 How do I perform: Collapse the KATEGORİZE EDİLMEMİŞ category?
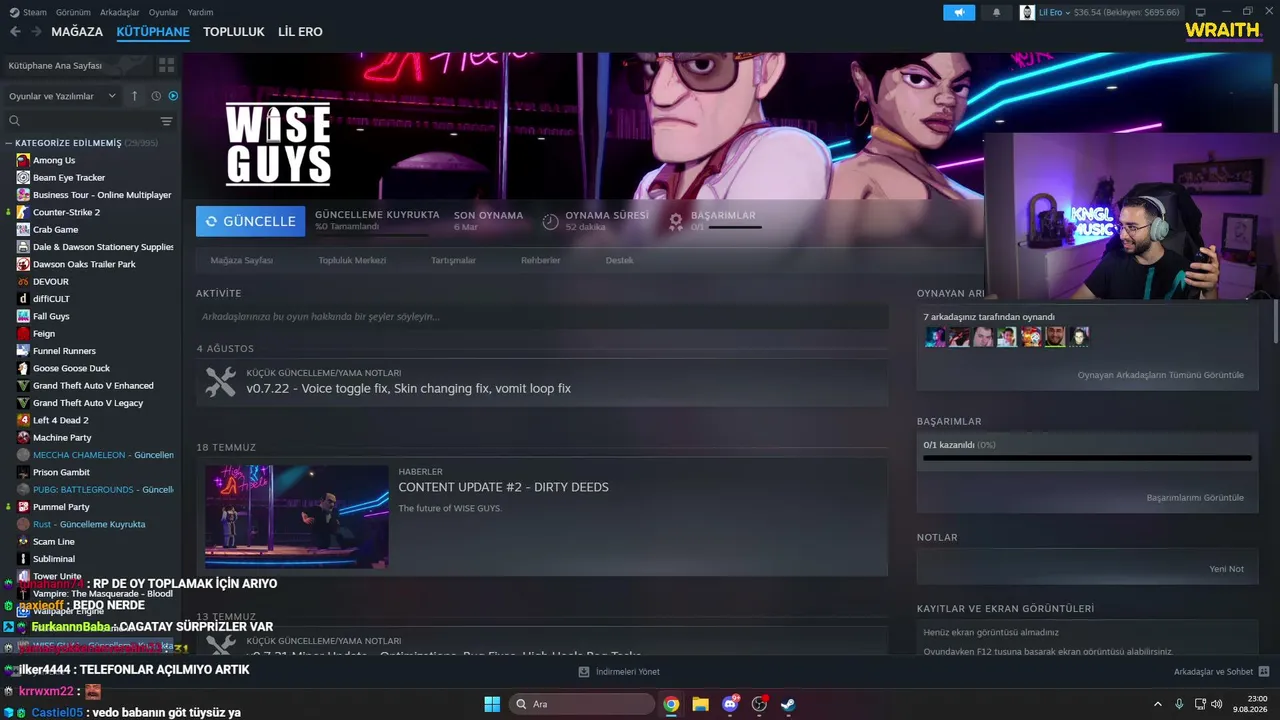9,143
